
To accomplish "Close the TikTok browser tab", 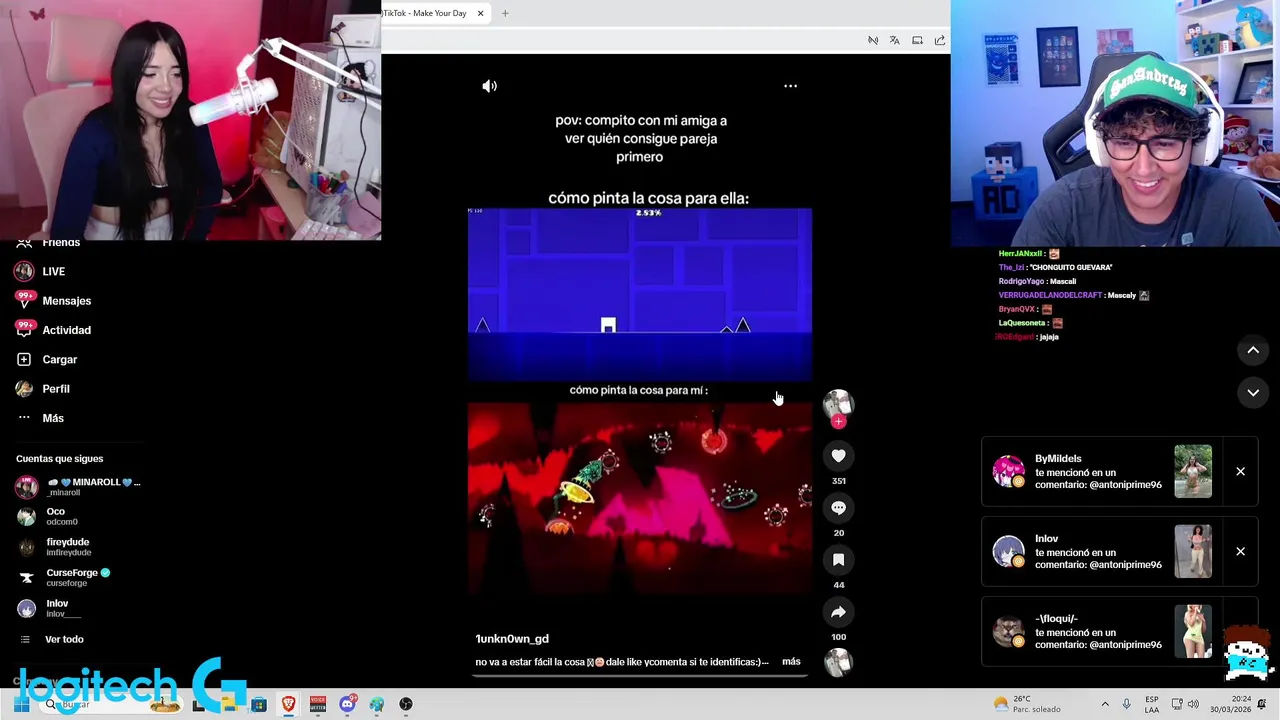I will pos(480,13).
